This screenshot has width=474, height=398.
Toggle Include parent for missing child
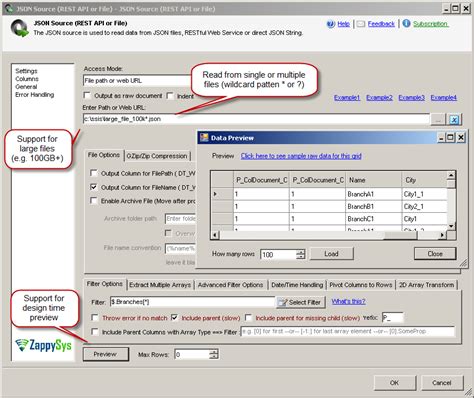point(248,318)
